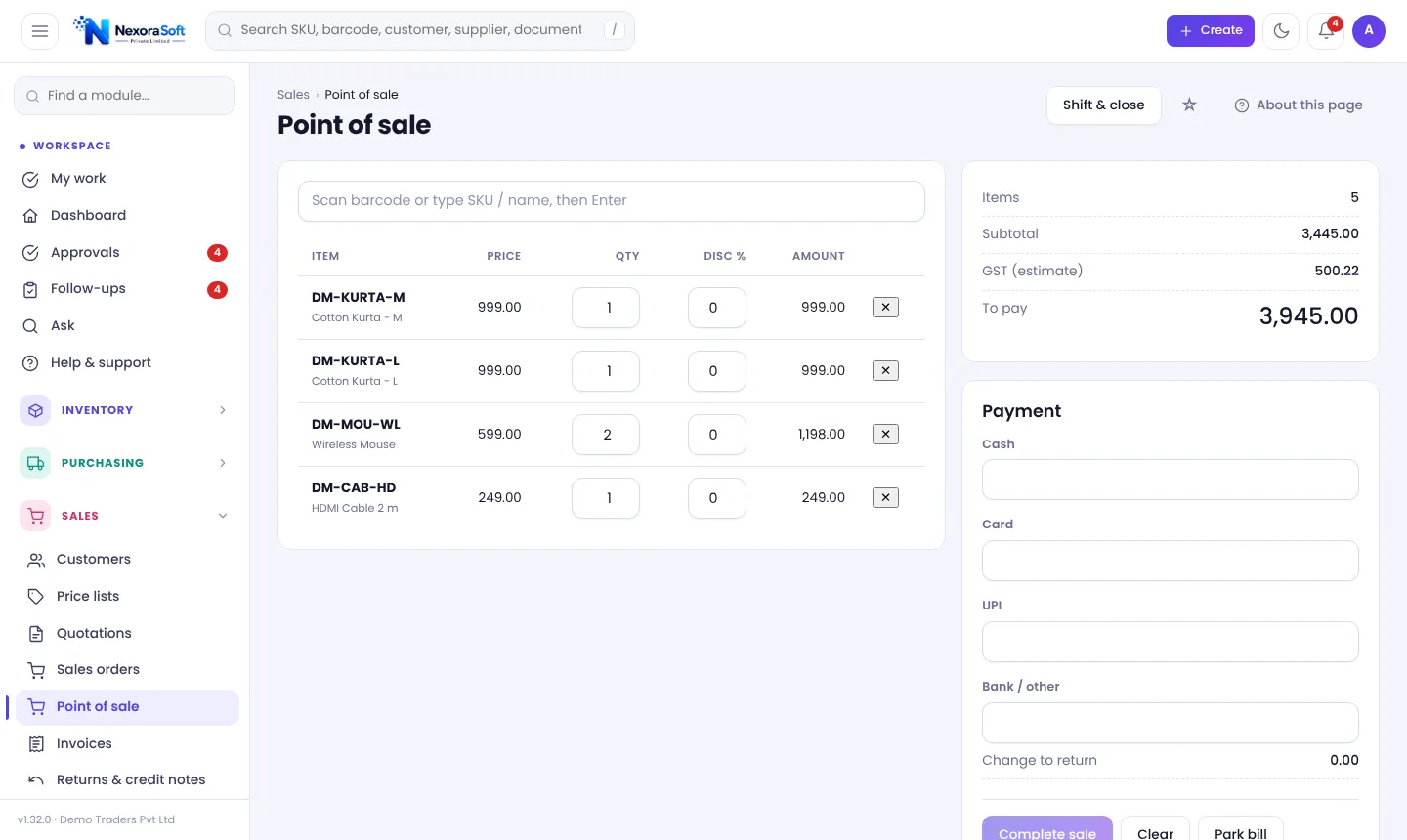The width and height of the screenshot is (1407, 840).
Task: Click the Purchasing truck icon
Action: tap(35, 463)
